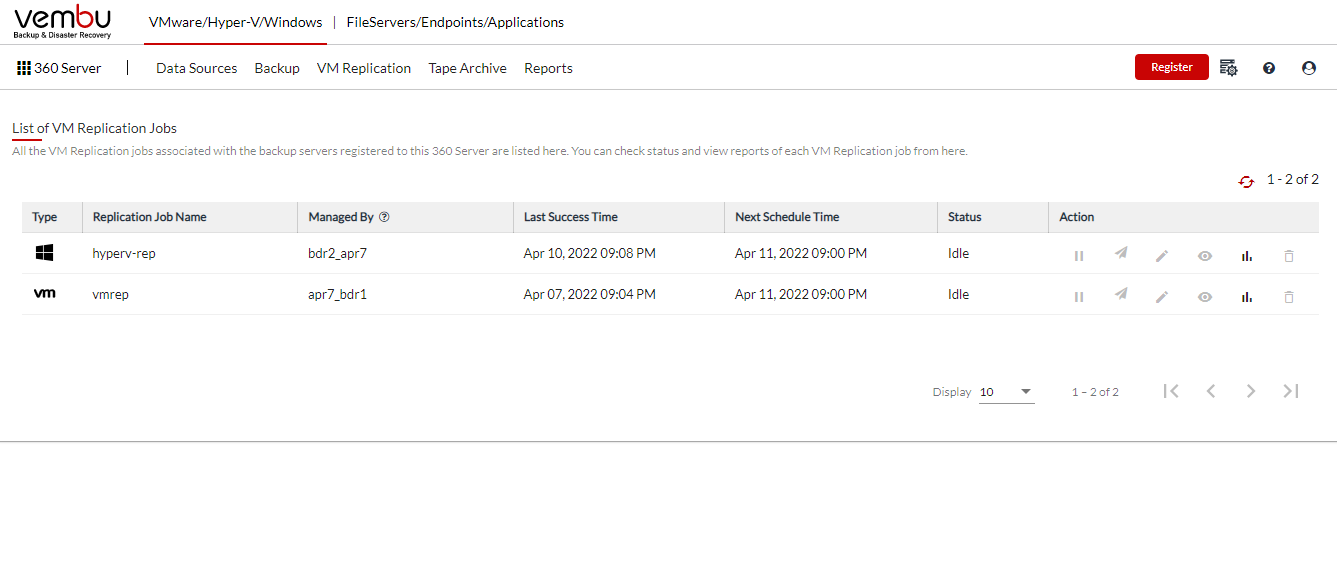Open the report chart for hyperv-rep job
The height and width of the screenshot is (569, 1337).
(x=1246, y=255)
